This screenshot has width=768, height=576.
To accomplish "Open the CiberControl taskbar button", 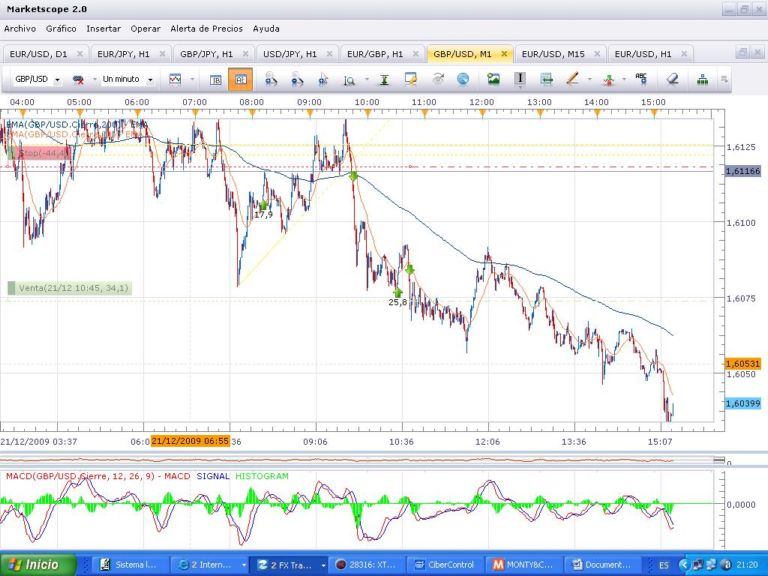I will (446, 565).
